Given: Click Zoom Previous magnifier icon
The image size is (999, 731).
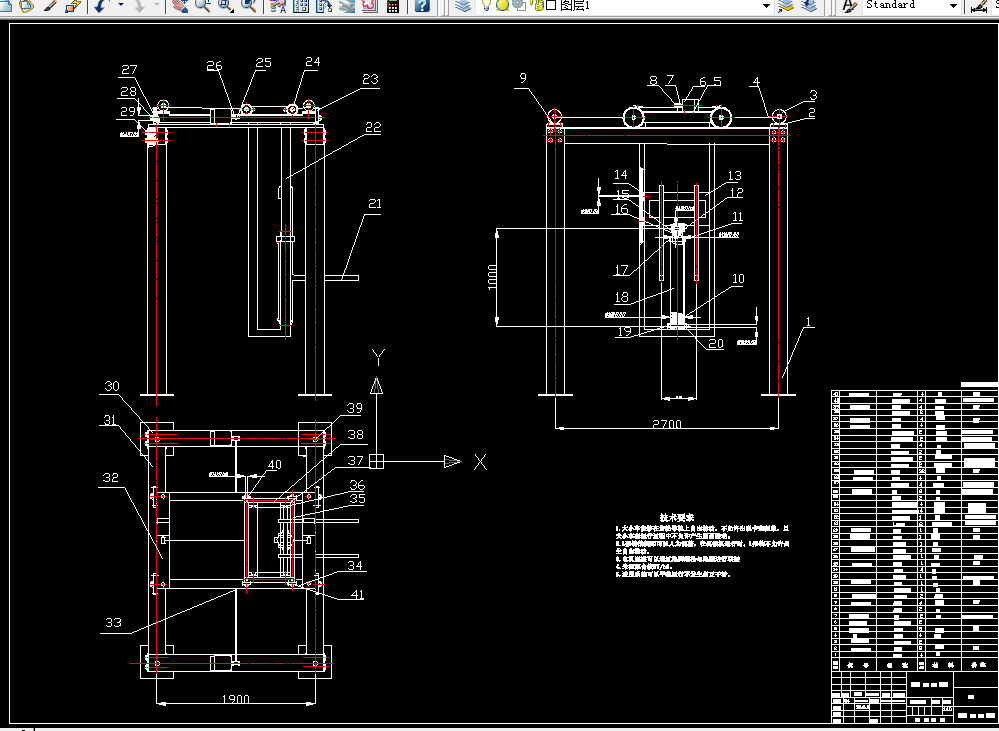Looking at the screenshot, I should [x=248, y=6].
